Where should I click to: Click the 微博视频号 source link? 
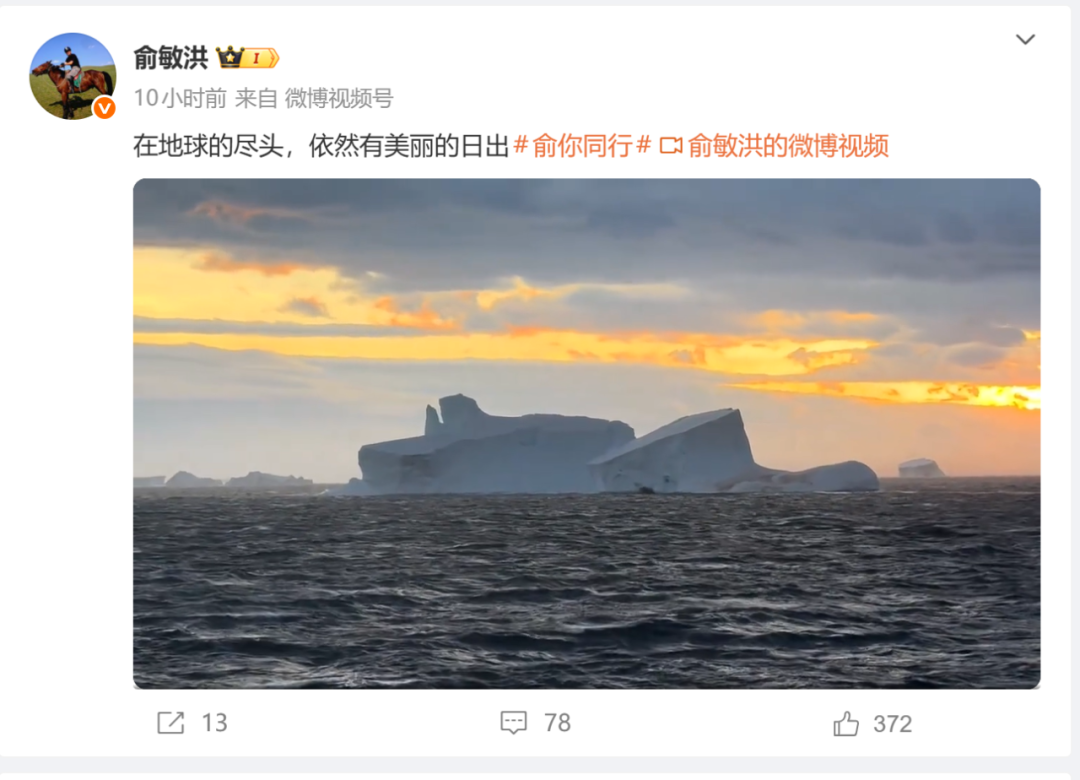point(339,99)
